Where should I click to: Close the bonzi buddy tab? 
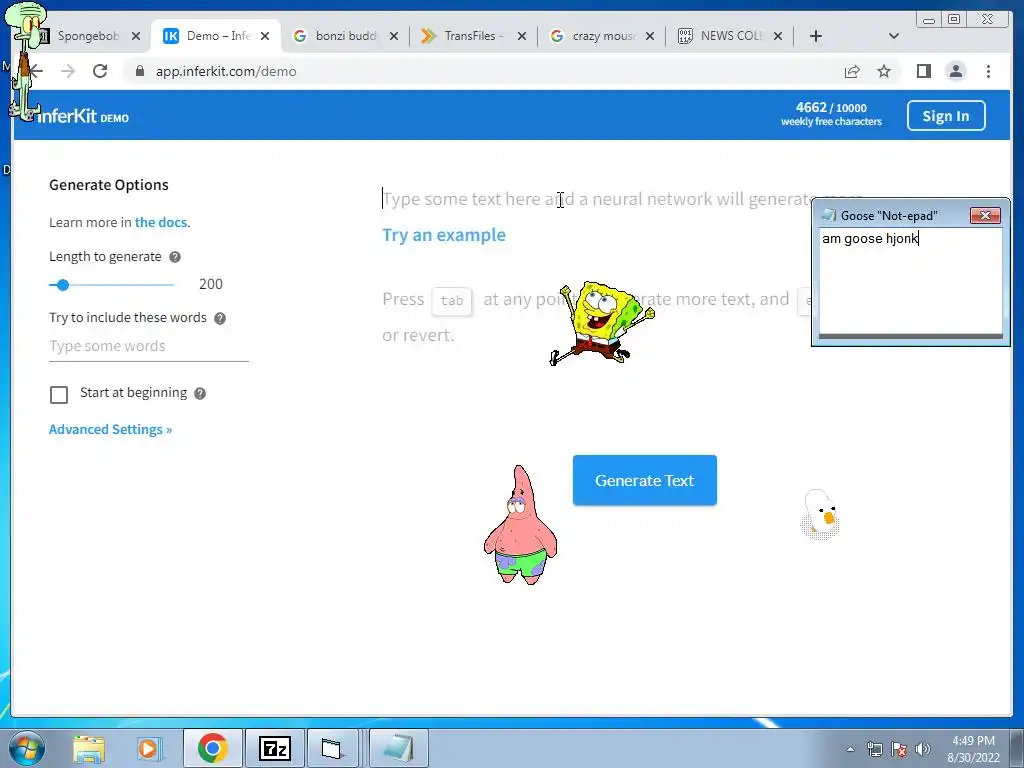coord(394,36)
